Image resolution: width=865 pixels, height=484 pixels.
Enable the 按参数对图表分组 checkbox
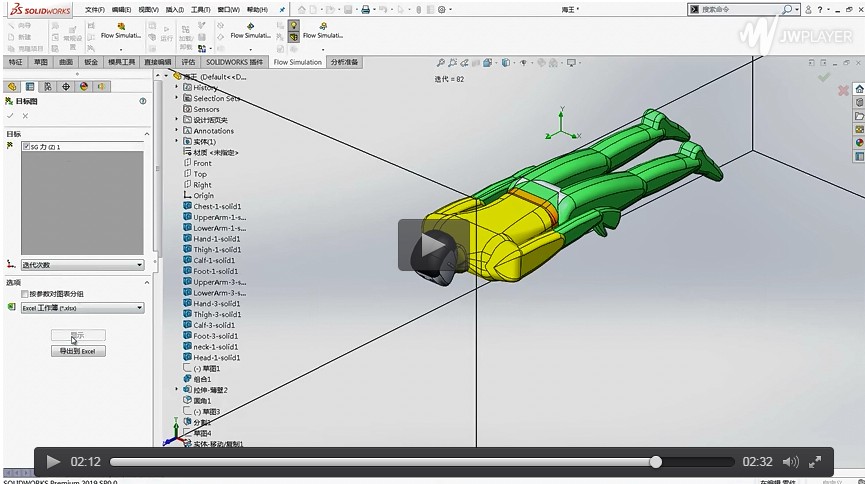[25, 294]
